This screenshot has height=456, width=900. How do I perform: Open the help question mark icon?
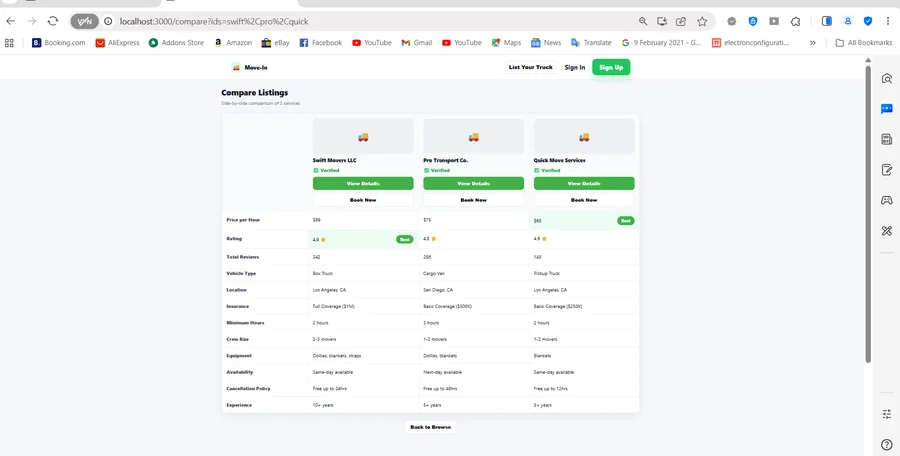click(x=887, y=444)
